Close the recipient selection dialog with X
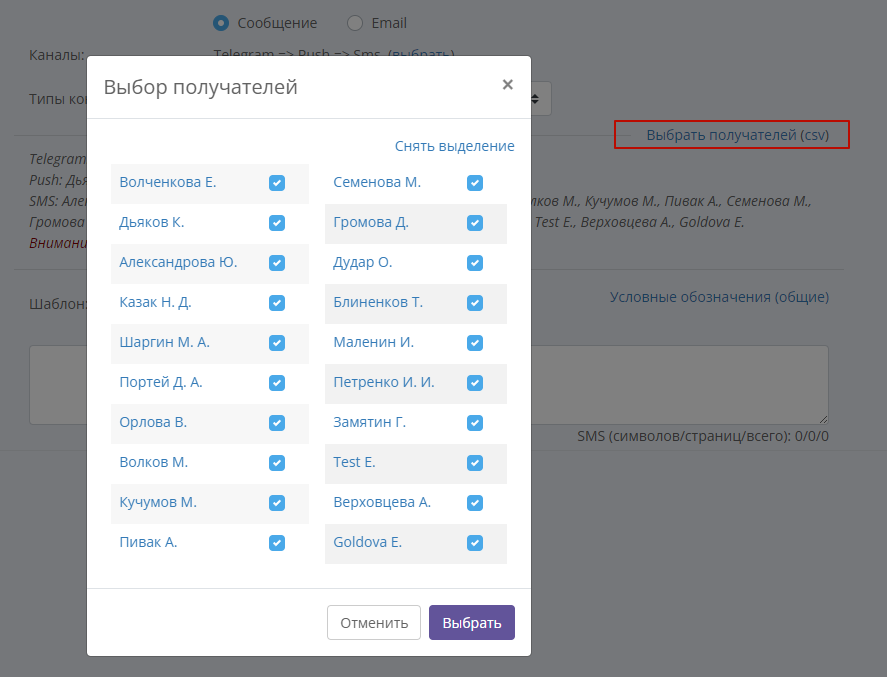The width and height of the screenshot is (887, 677). pos(507,85)
